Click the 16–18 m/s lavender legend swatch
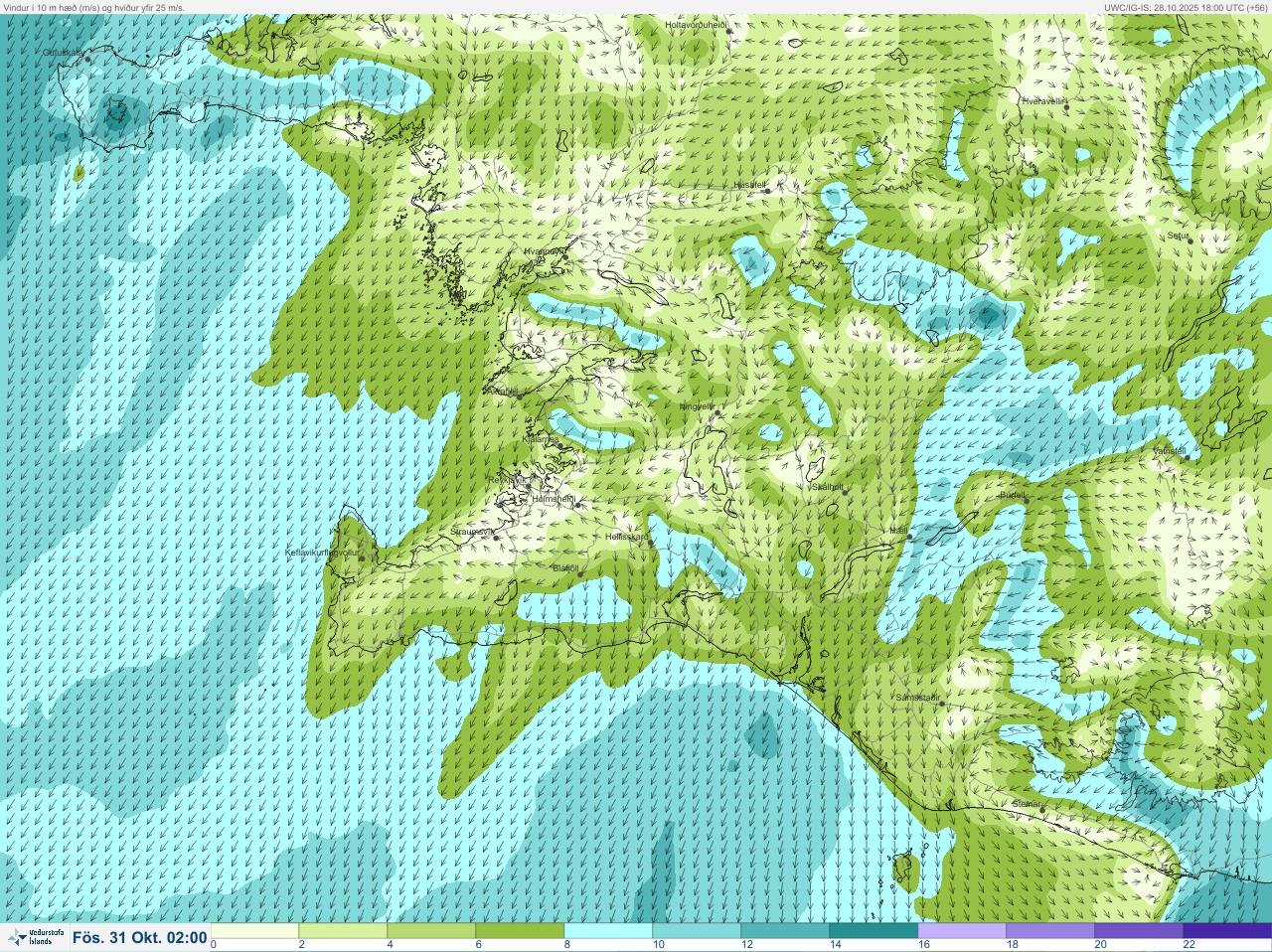1272x952 pixels. point(962,931)
